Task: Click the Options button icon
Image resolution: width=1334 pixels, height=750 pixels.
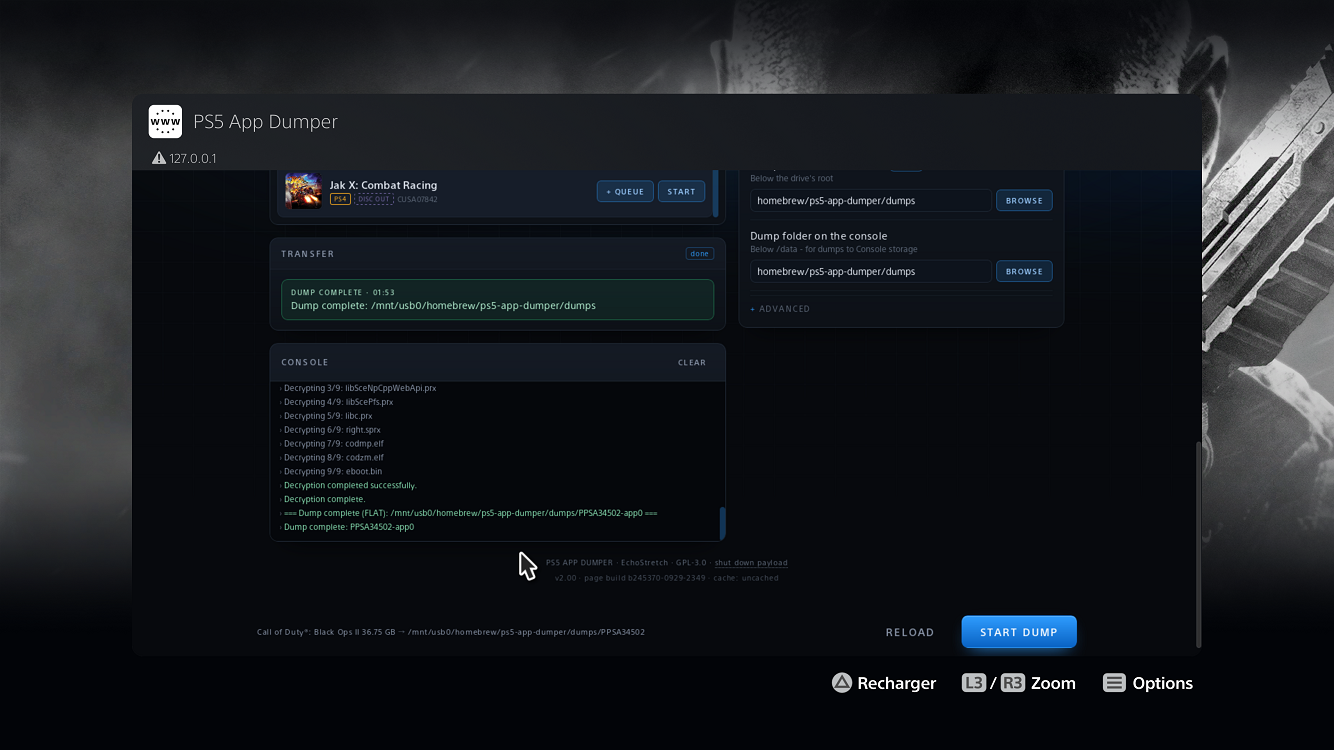Action: click(x=1114, y=683)
